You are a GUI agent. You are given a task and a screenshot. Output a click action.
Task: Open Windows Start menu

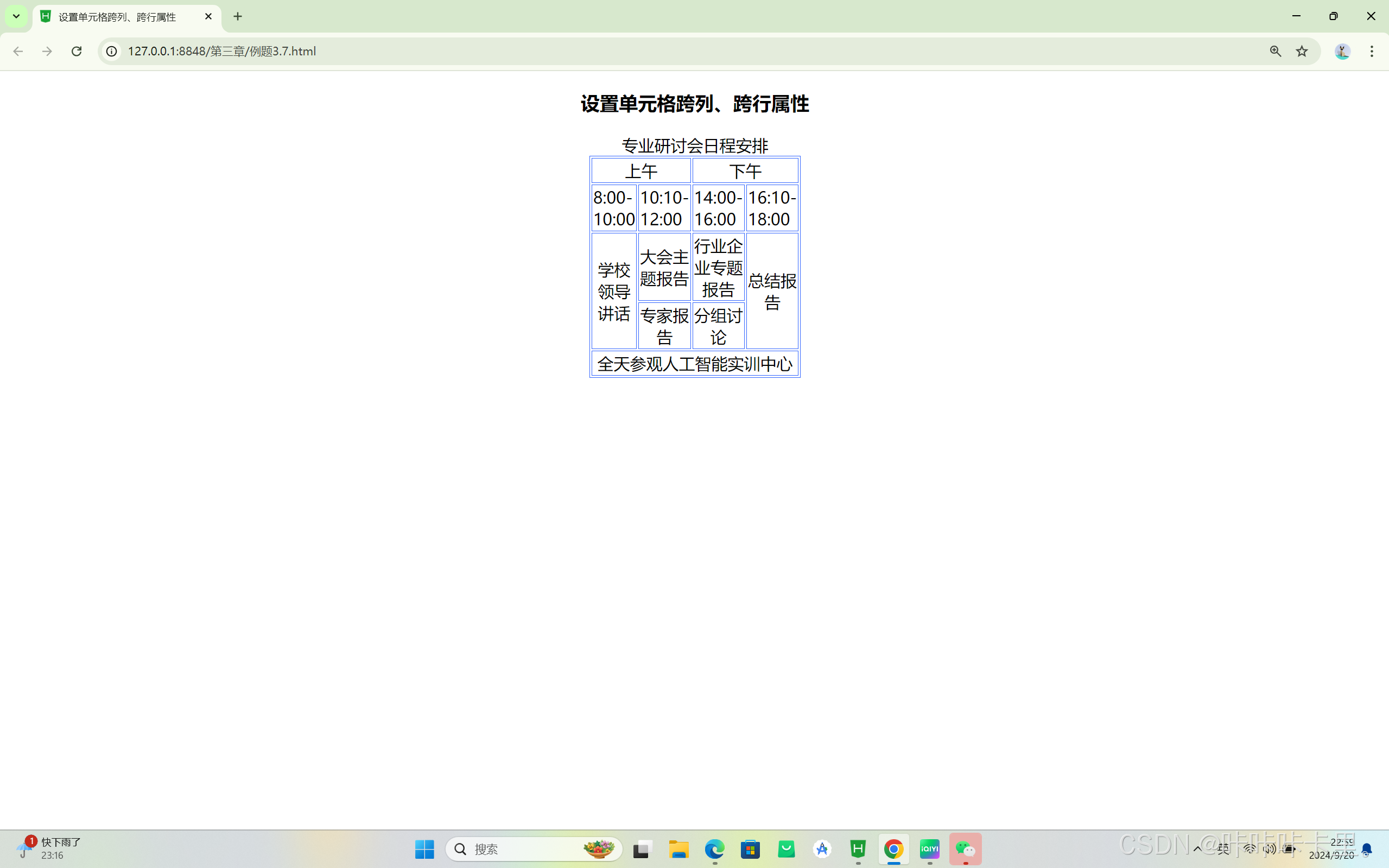(x=424, y=848)
